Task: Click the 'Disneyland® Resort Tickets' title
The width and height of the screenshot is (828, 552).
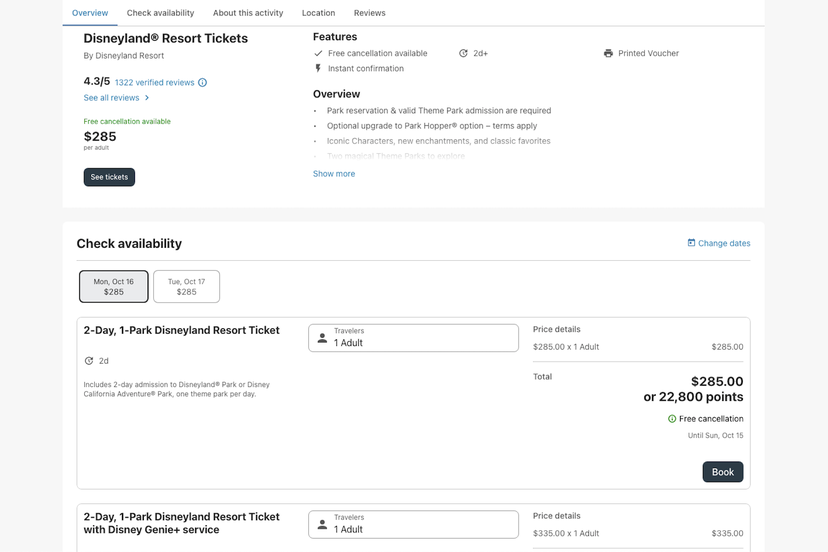Action: click(165, 38)
